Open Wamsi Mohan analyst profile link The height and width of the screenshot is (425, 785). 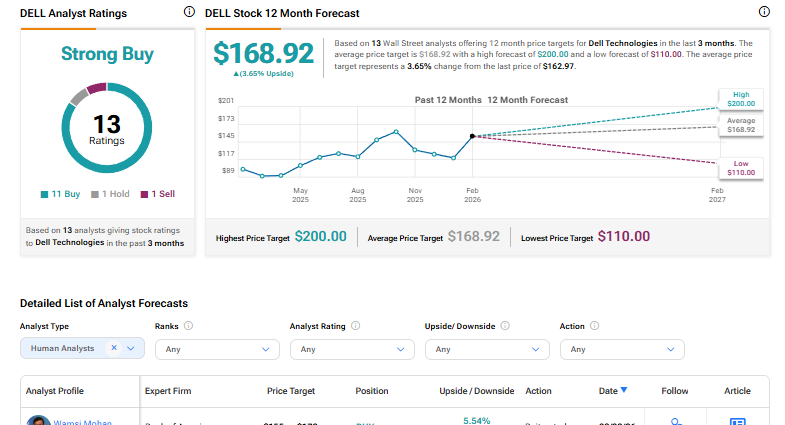pos(82,421)
